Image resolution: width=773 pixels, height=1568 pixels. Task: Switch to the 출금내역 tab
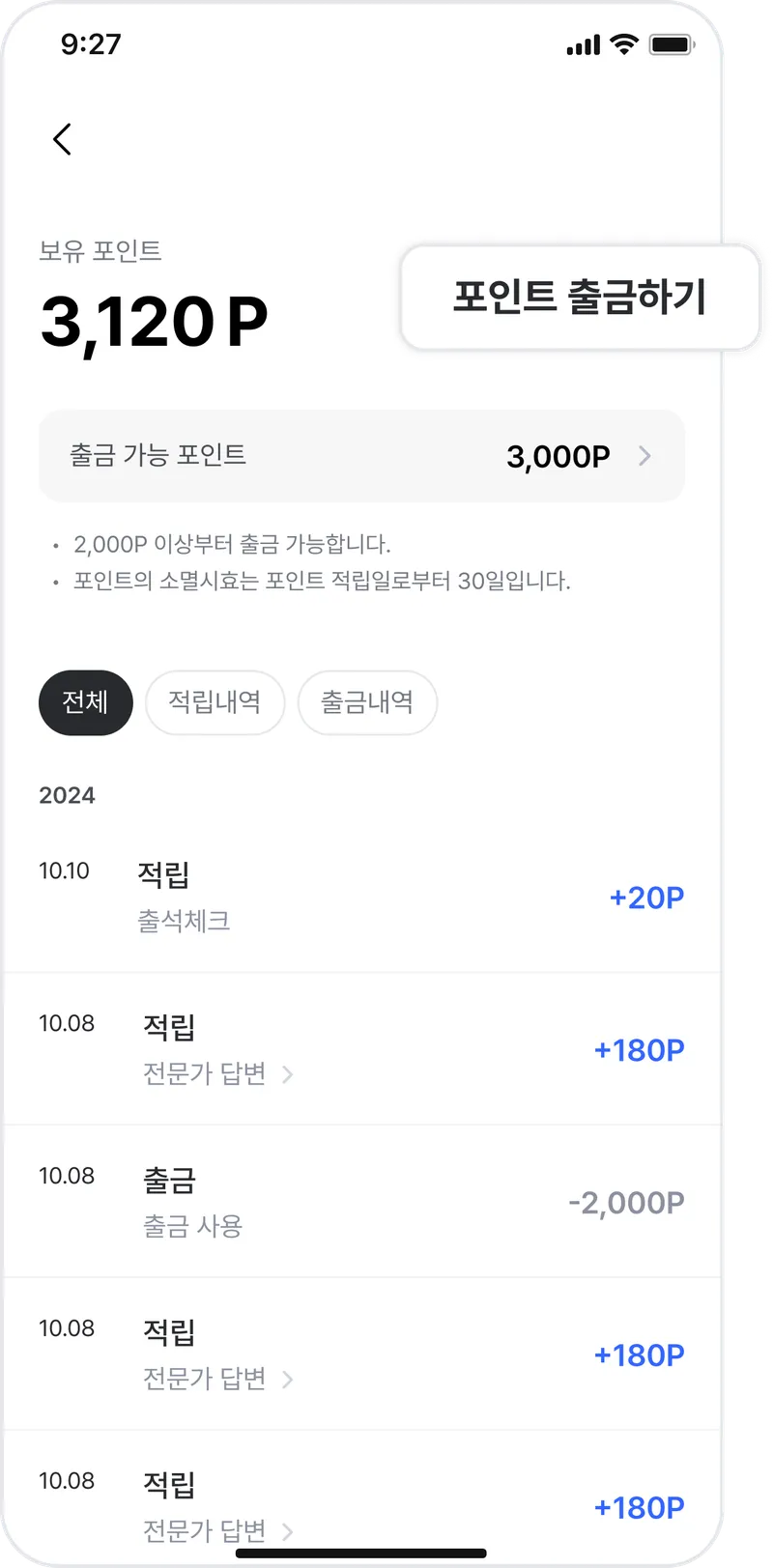coord(367,702)
